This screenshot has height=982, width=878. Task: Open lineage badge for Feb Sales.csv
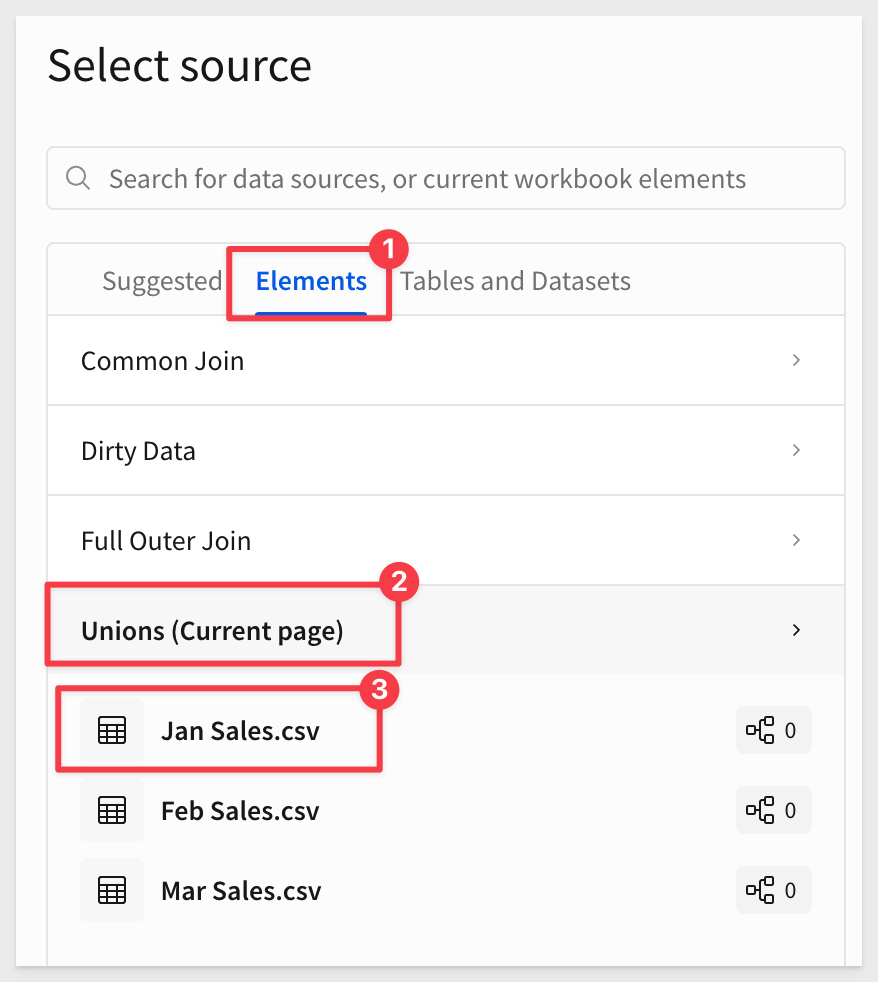click(x=773, y=810)
